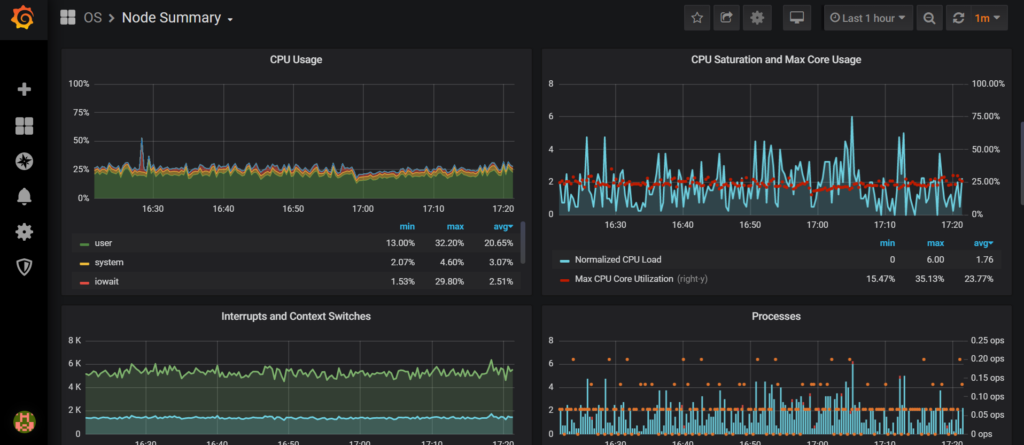Open the Dashboards grid icon in sidebar
Viewport: 1024px width, 445px height.
pos(25,126)
